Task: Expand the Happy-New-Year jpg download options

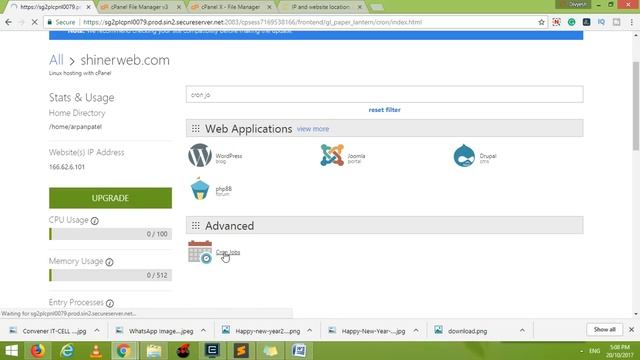Action: point(416,331)
